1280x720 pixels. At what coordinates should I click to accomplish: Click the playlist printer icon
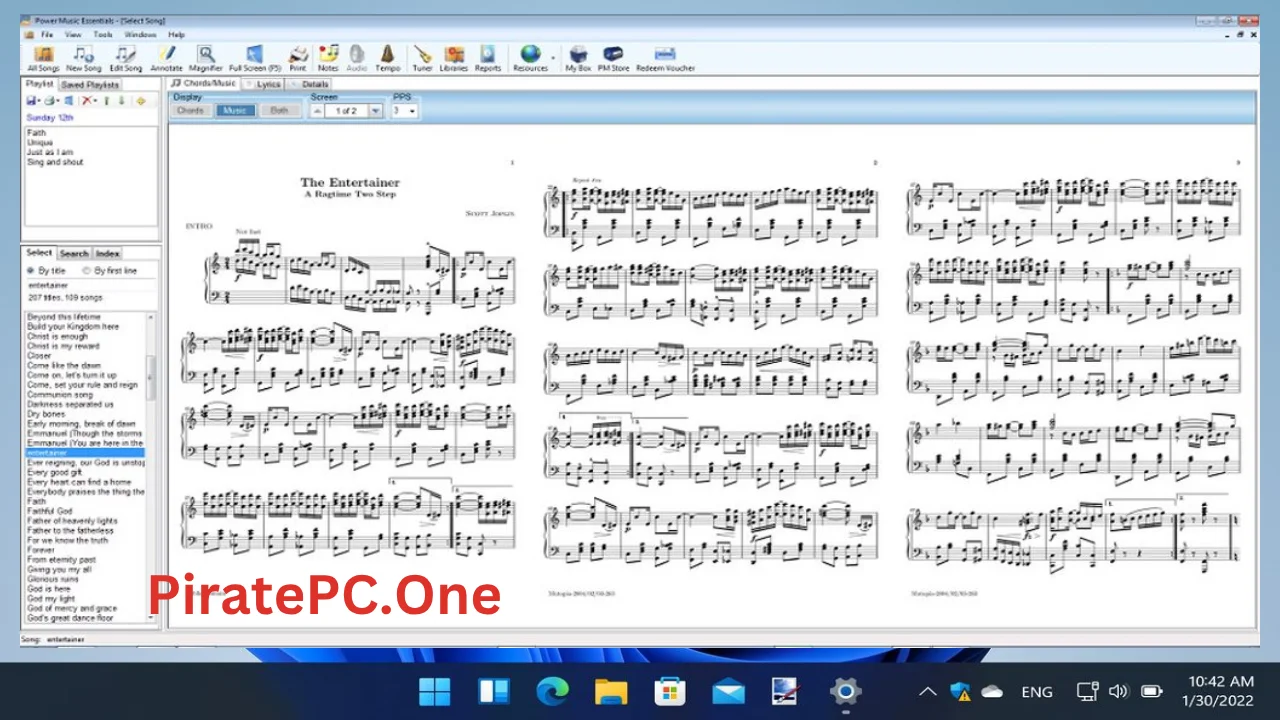point(49,101)
